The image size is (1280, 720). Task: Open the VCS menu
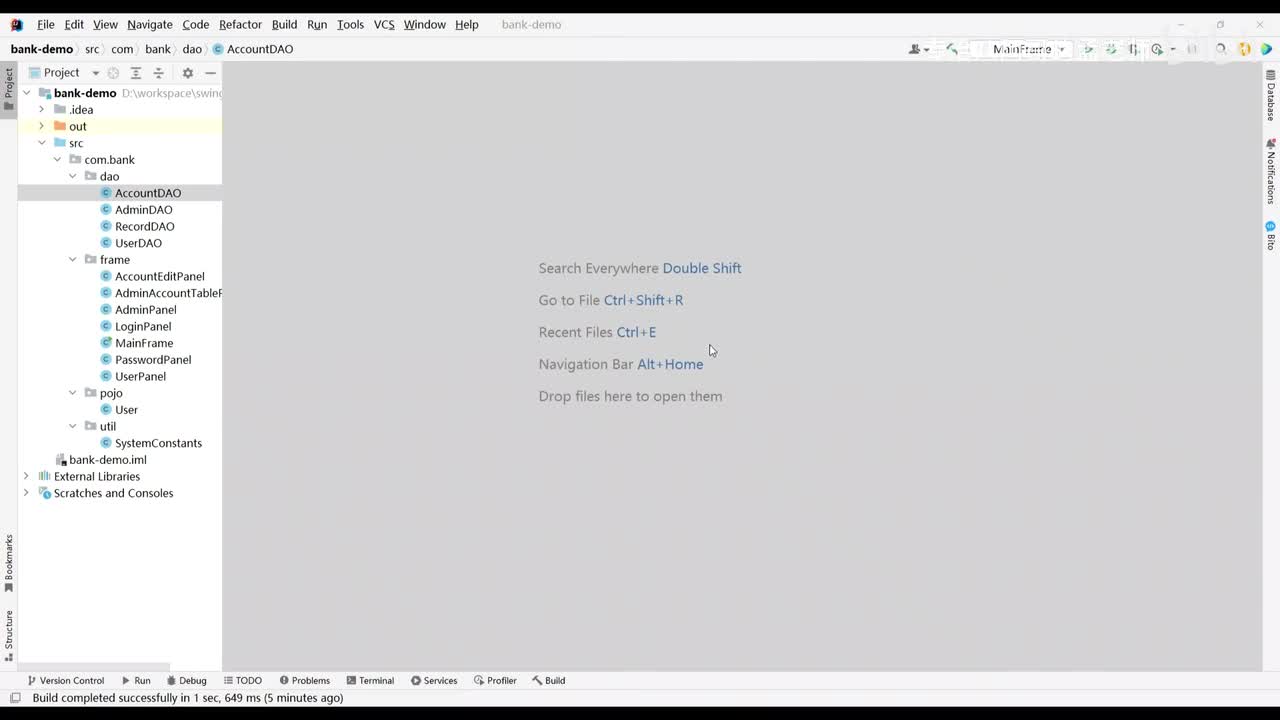coord(384,24)
